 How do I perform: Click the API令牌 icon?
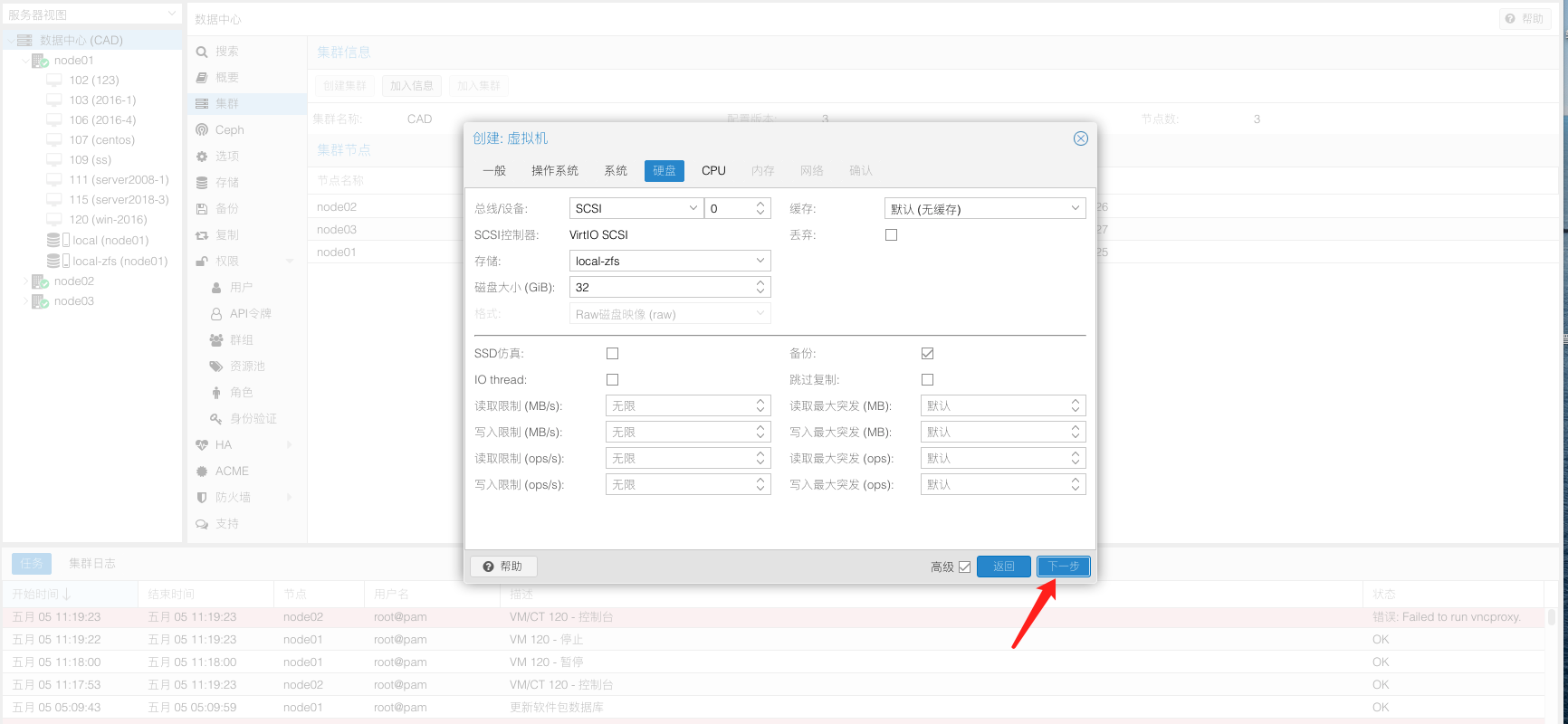click(x=216, y=314)
